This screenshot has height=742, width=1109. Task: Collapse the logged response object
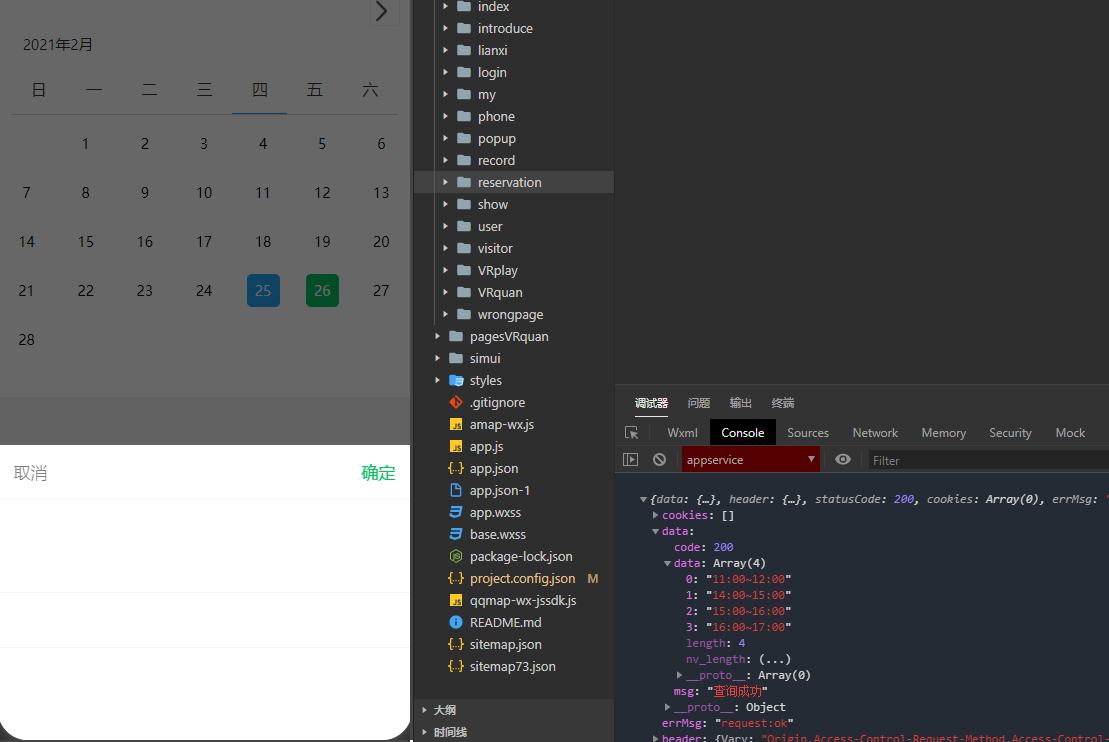[644, 499]
